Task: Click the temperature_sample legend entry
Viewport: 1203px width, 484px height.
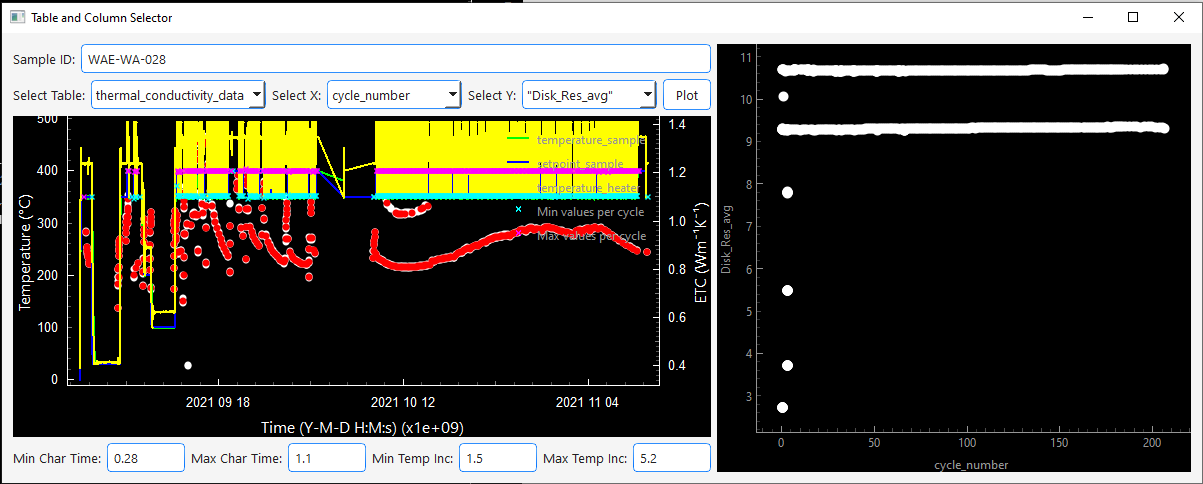Action: coord(591,141)
